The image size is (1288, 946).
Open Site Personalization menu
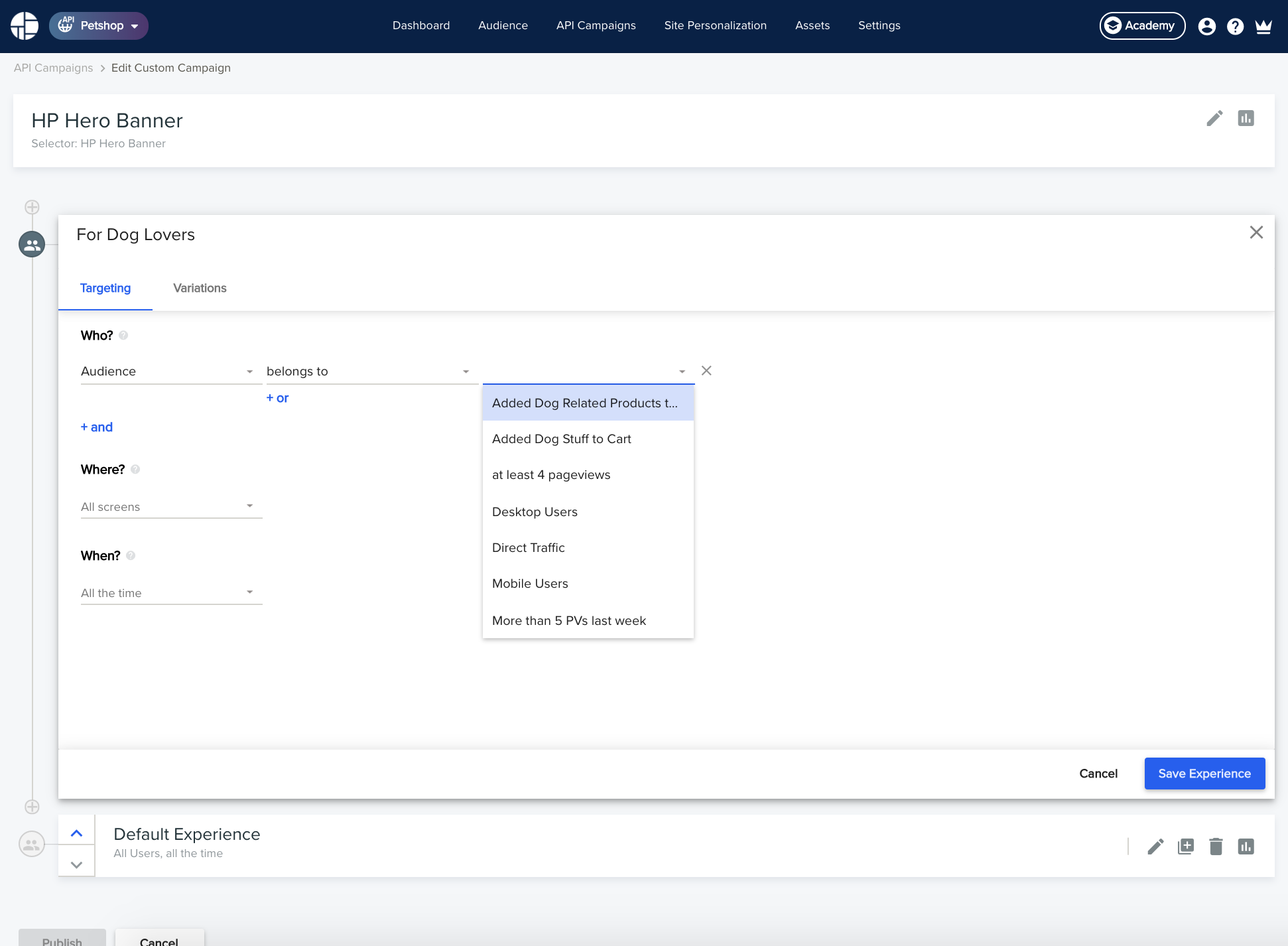715,26
